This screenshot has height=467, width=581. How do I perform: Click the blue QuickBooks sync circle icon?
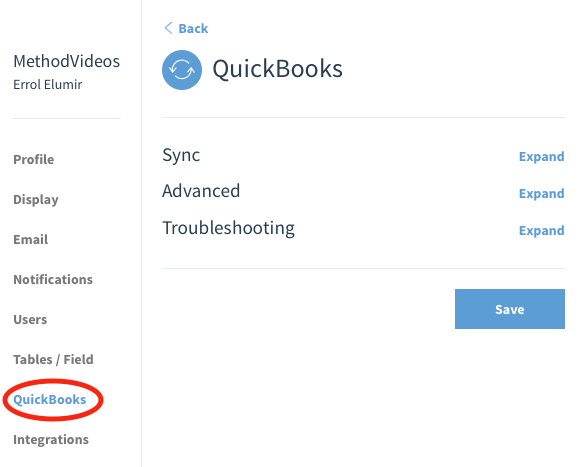coord(182,70)
